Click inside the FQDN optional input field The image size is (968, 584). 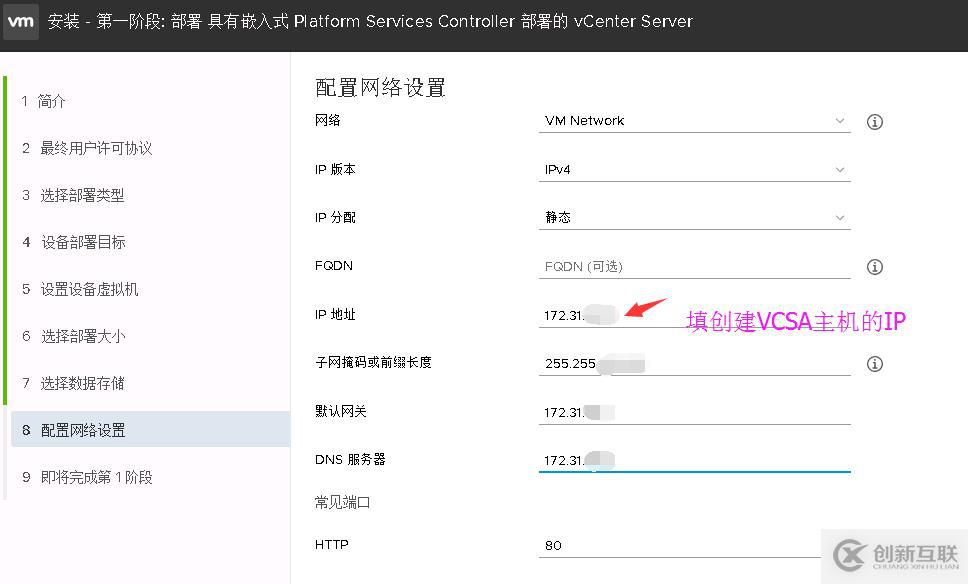[x=694, y=266]
